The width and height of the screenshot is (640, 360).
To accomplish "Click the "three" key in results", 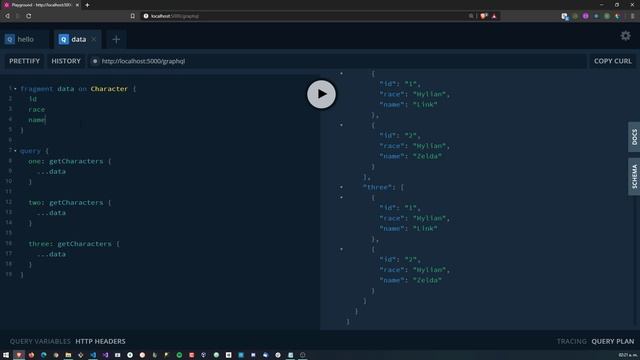I will point(377,187).
